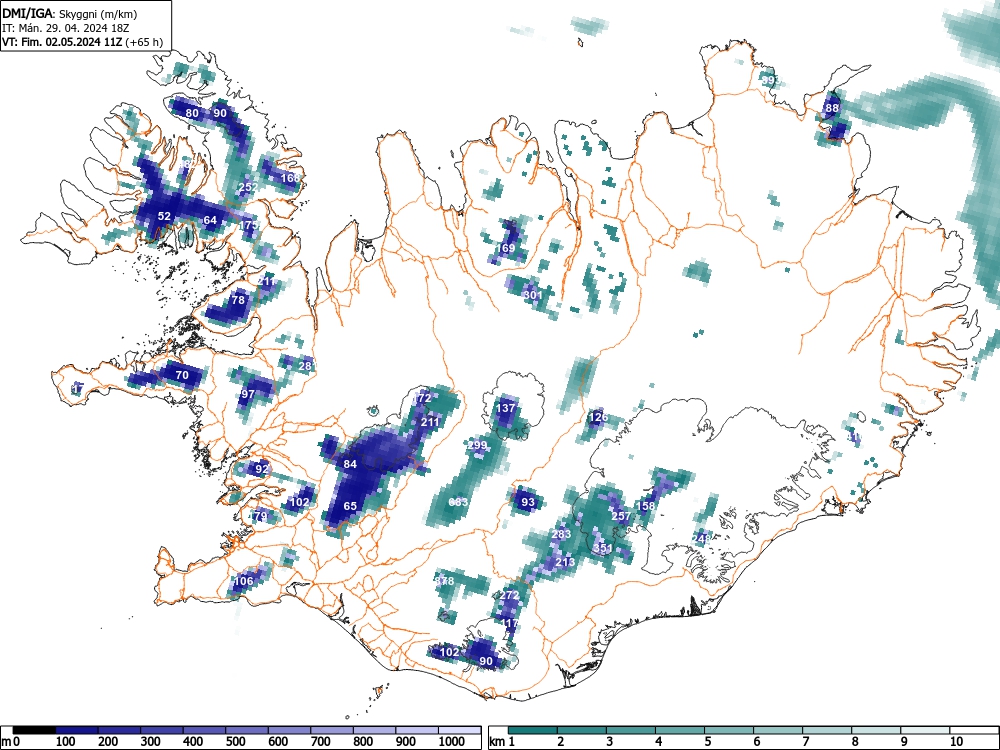Click the visibility value 78
The height and width of the screenshot is (750, 1000).
pos(238,300)
